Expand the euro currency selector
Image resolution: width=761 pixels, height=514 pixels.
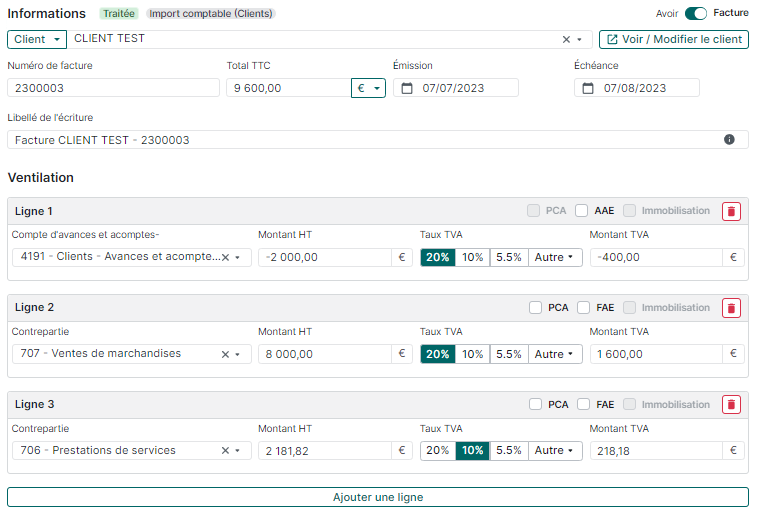(368, 88)
